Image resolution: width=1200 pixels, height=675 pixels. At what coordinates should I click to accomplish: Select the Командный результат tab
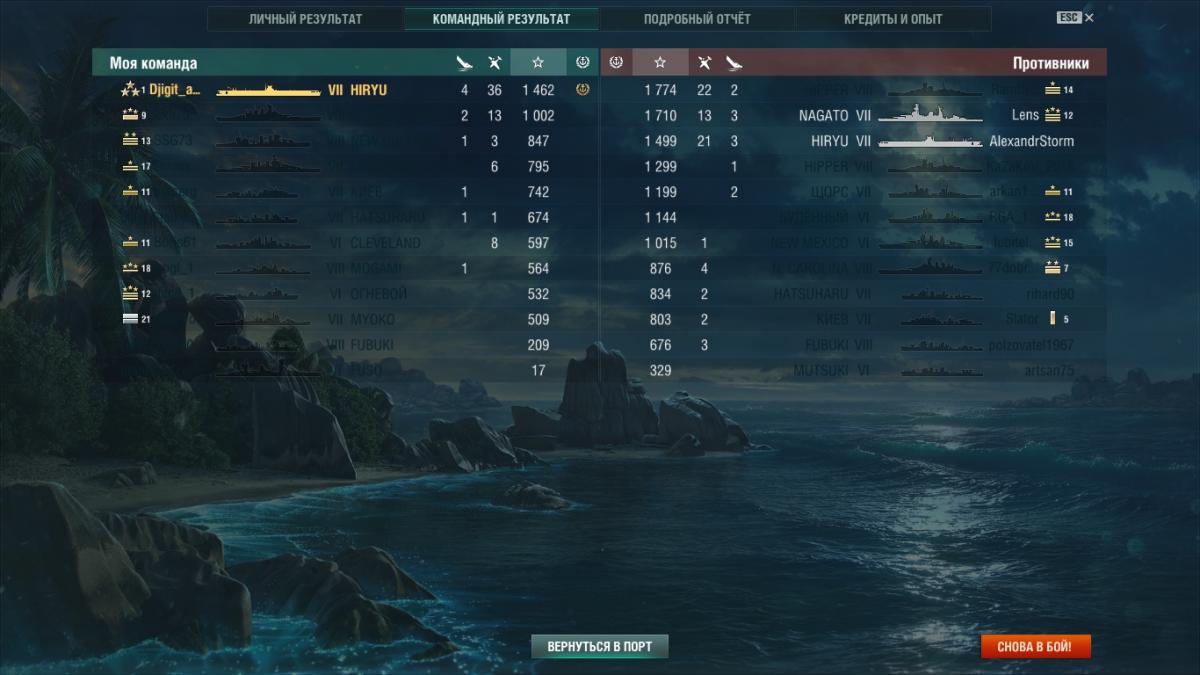(x=502, y=19)
